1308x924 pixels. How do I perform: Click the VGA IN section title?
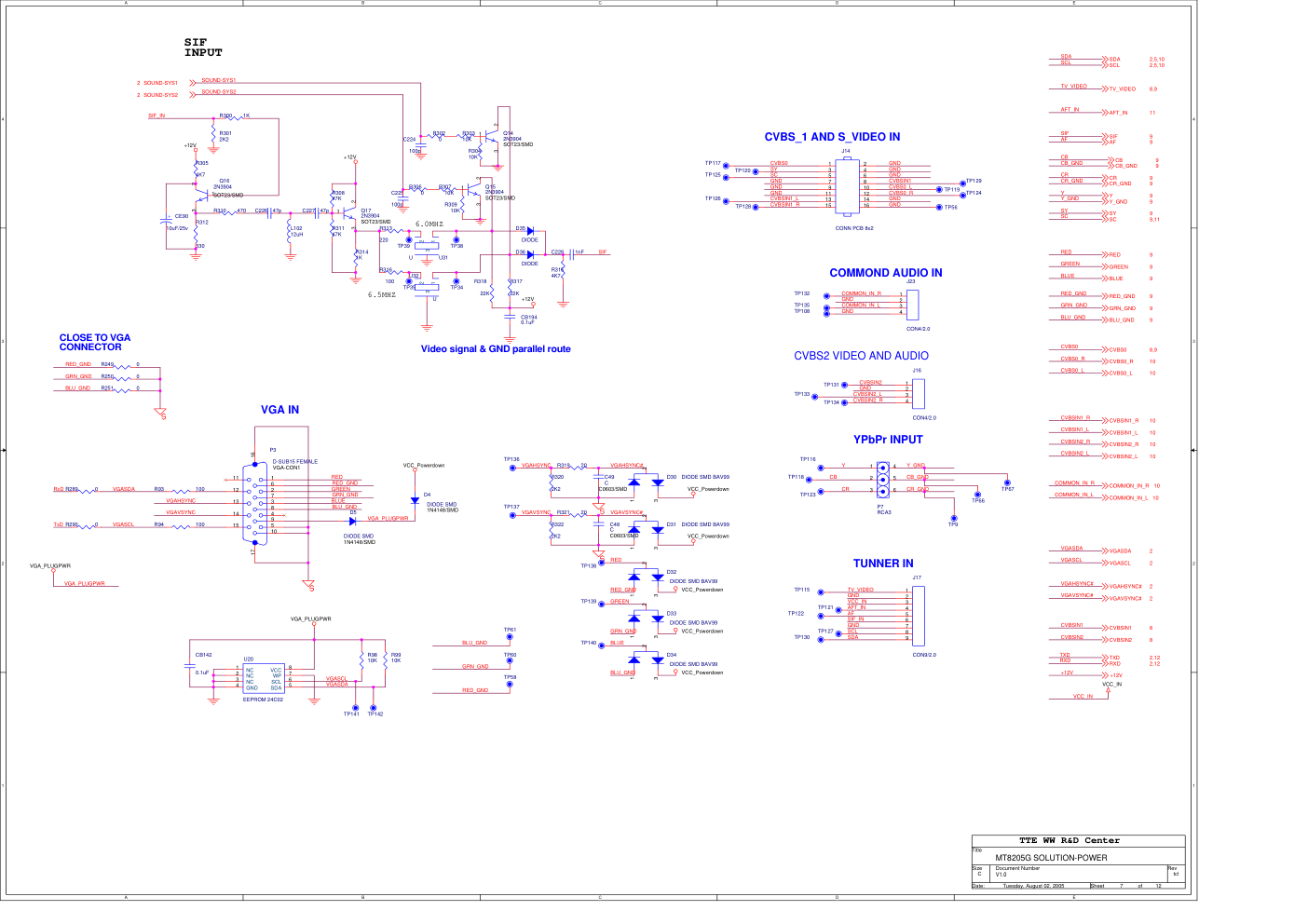(x=279, y=410)
